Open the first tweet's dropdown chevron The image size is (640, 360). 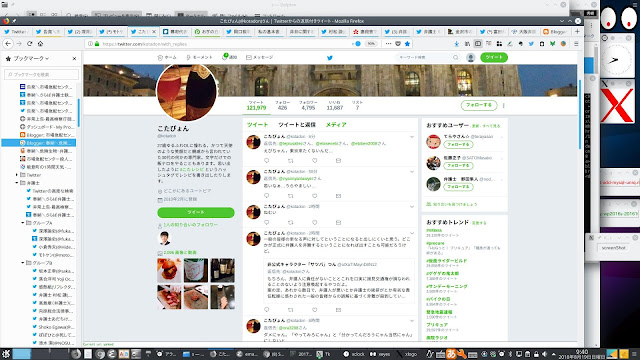(411, 137)
